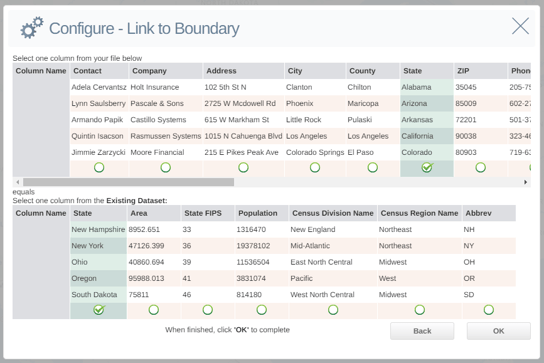Select the ZIP column radio button
Image resolution: width=544 pixels, height=363 pixels.
481,168
